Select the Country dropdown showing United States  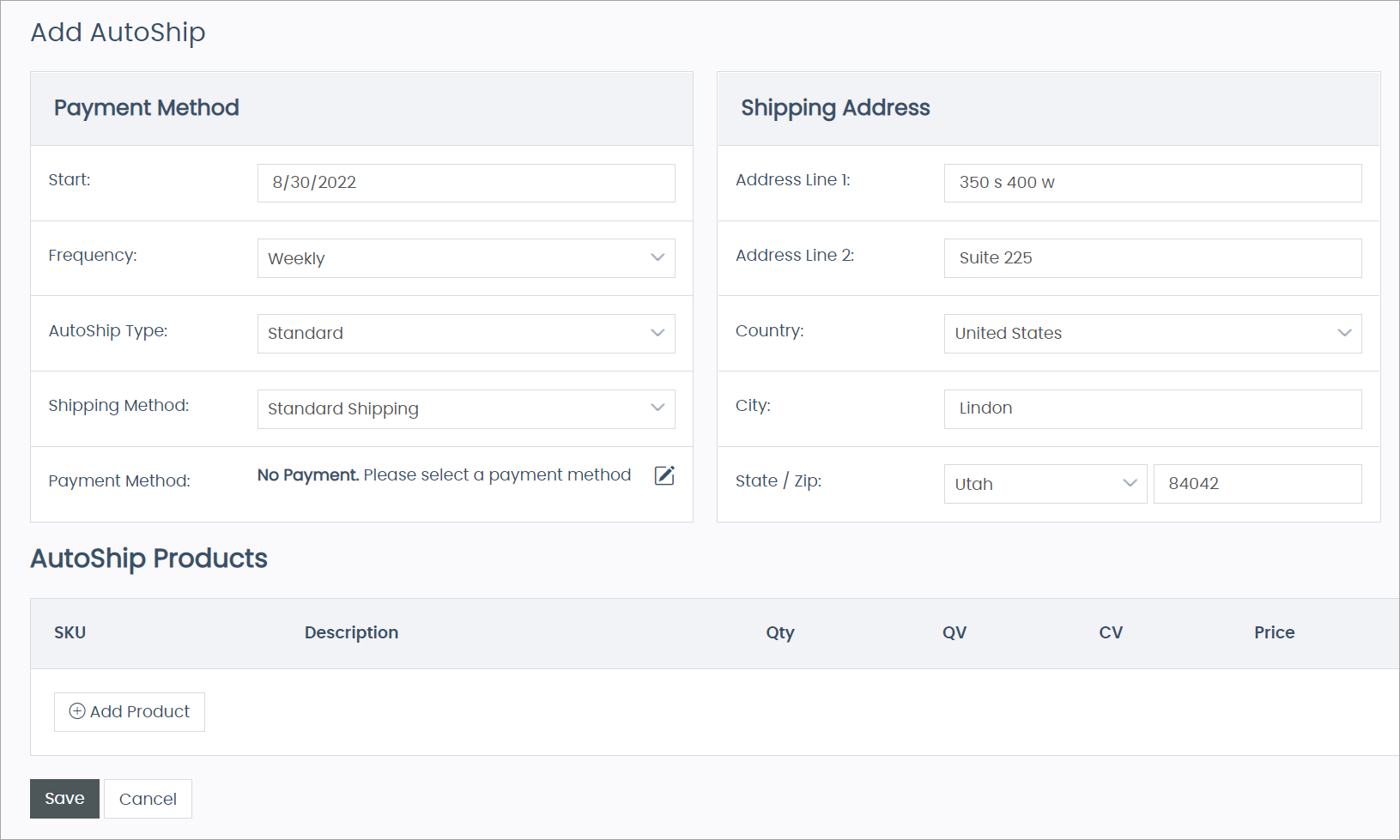click(x=1152, y=334)
